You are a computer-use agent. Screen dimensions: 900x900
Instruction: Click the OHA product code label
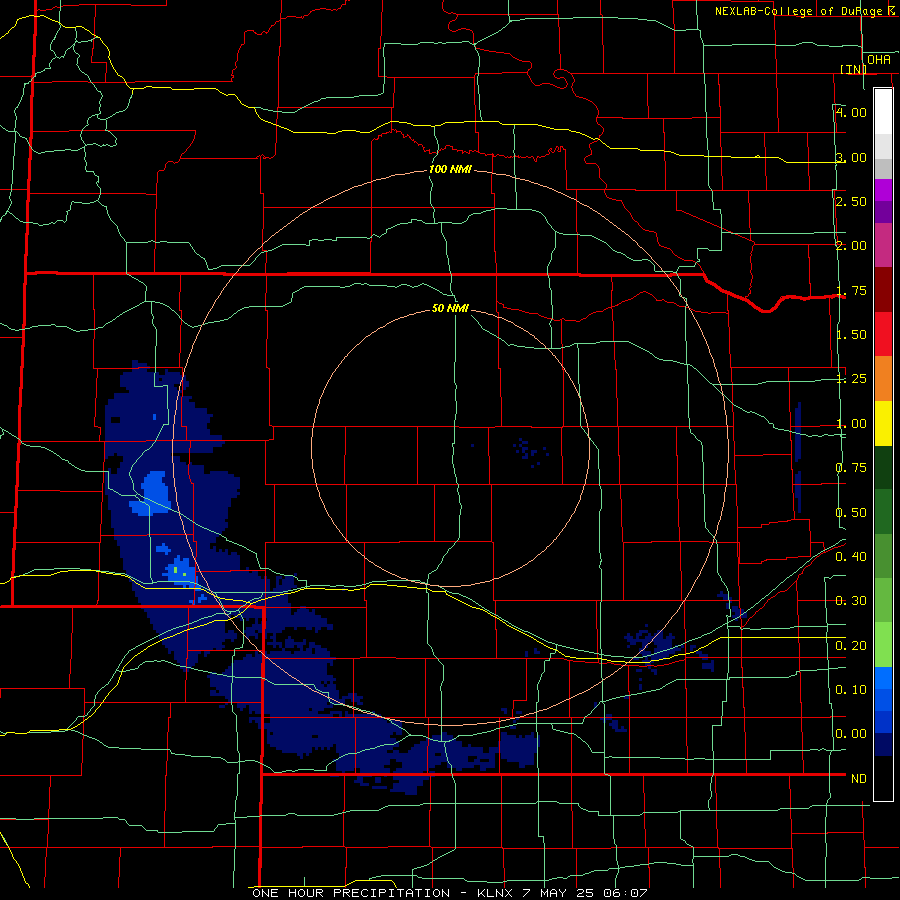coord(879,60)
